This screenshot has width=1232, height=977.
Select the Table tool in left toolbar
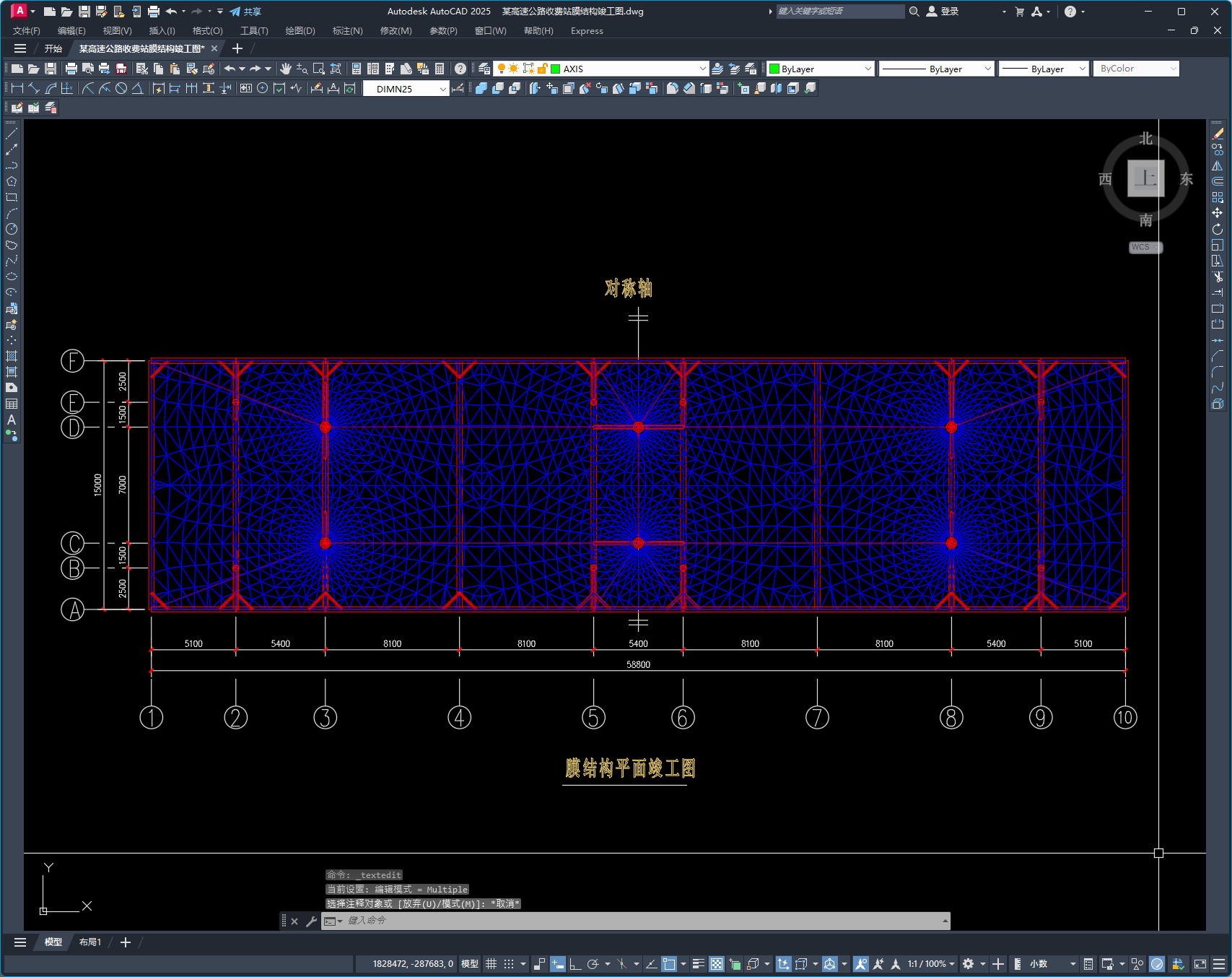point(12,404)
